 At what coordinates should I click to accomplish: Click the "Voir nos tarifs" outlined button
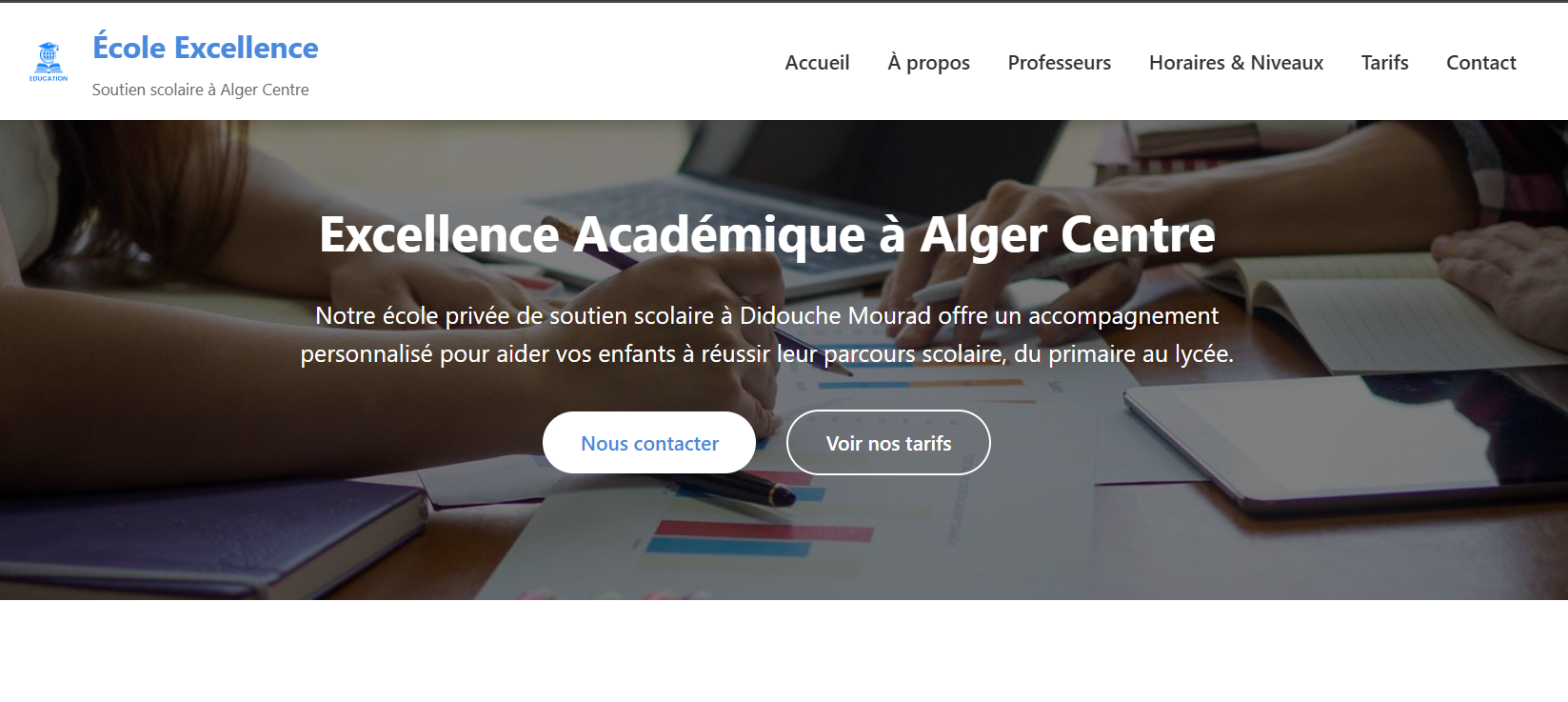tap(888, 443)
